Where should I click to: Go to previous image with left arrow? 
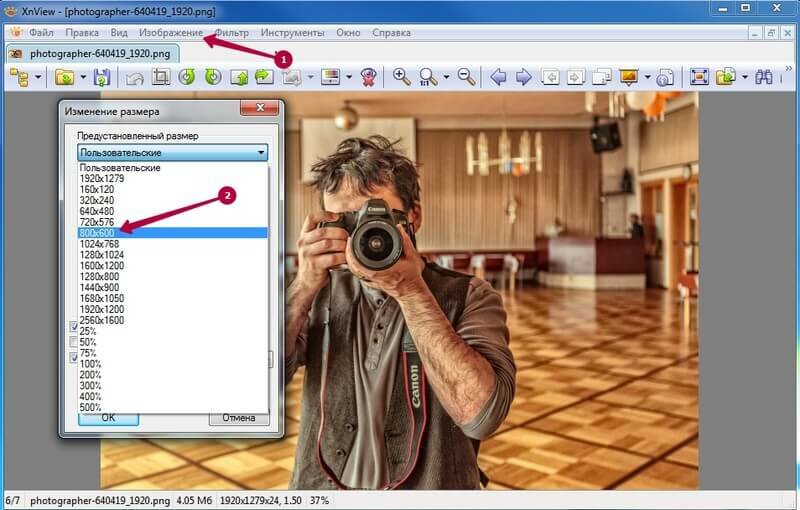click(x=497, y=77)
